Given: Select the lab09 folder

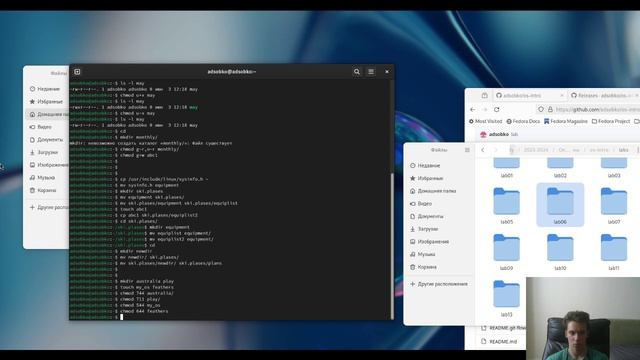Looking at the screenshot, I should [507, 251].
